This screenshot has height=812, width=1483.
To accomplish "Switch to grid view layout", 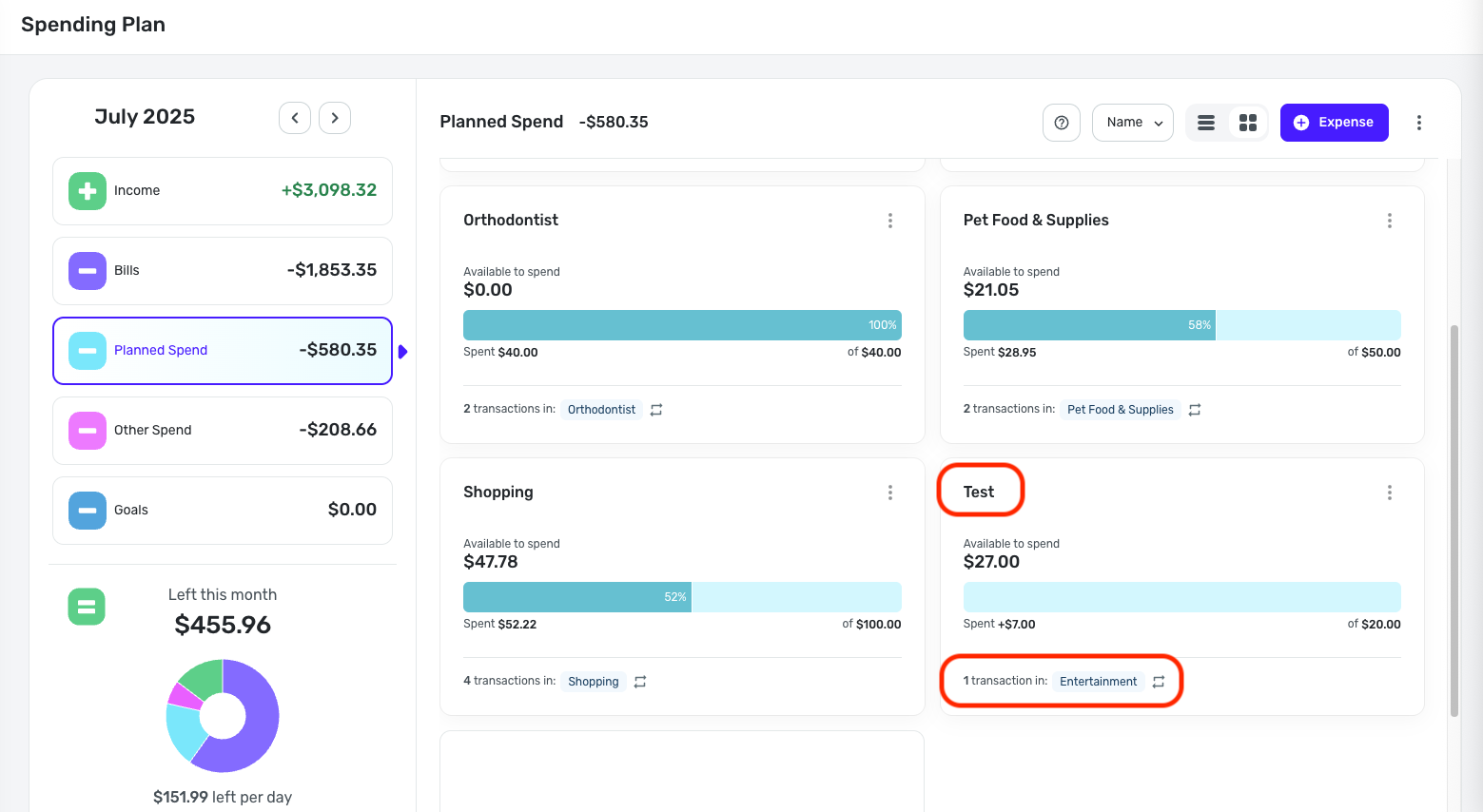I will point(1248,123).
